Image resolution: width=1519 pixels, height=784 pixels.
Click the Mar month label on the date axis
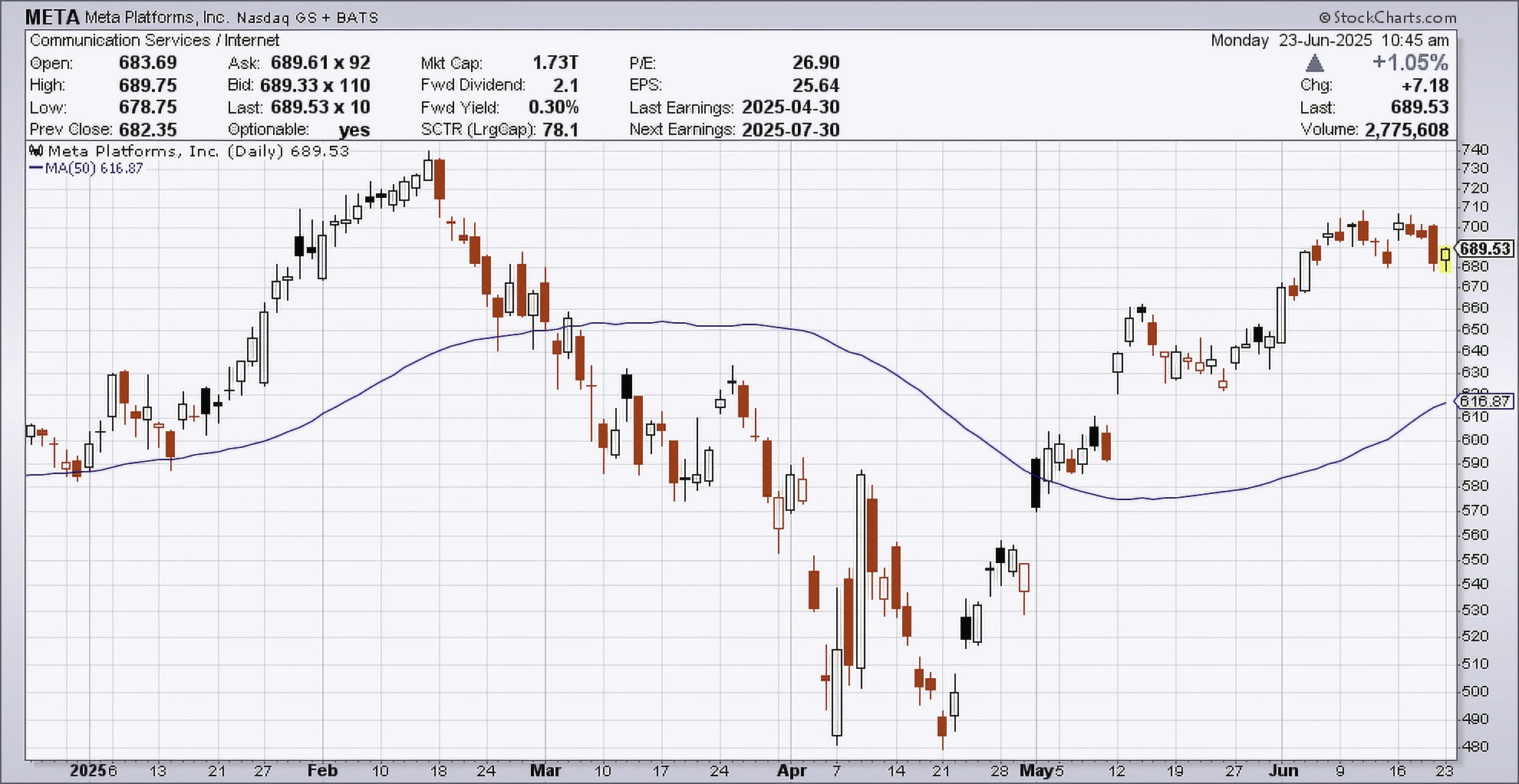tap(545, 770)
